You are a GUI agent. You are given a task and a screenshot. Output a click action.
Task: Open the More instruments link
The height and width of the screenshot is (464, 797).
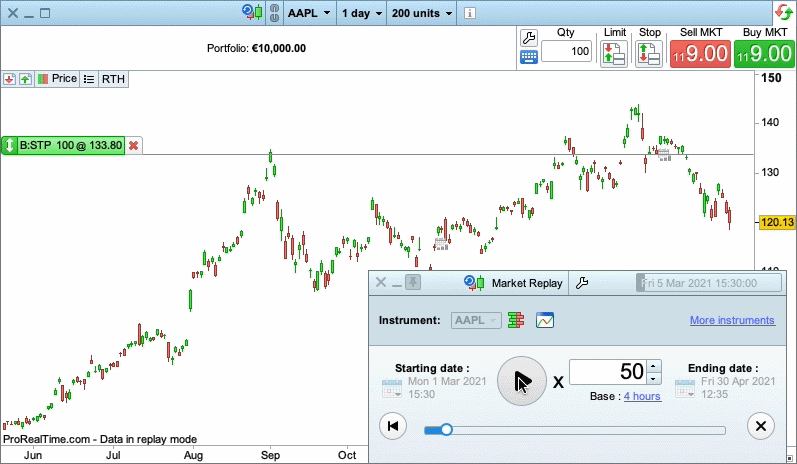pyautogui.click(x=732, y=320)
